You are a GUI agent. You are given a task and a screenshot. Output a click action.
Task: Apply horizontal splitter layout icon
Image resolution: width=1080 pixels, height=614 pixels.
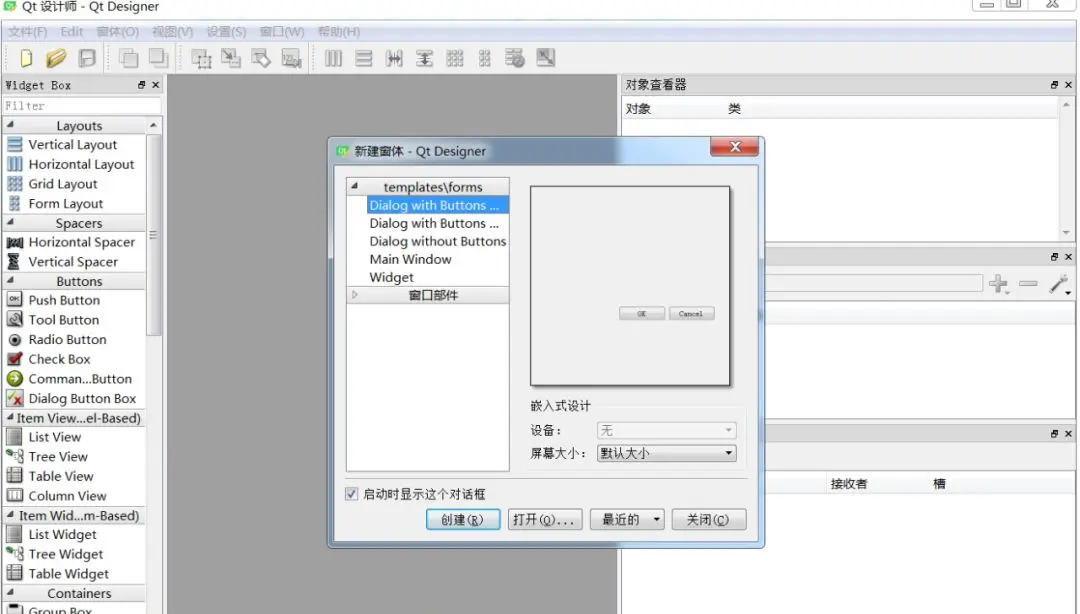tap(394, 59)
